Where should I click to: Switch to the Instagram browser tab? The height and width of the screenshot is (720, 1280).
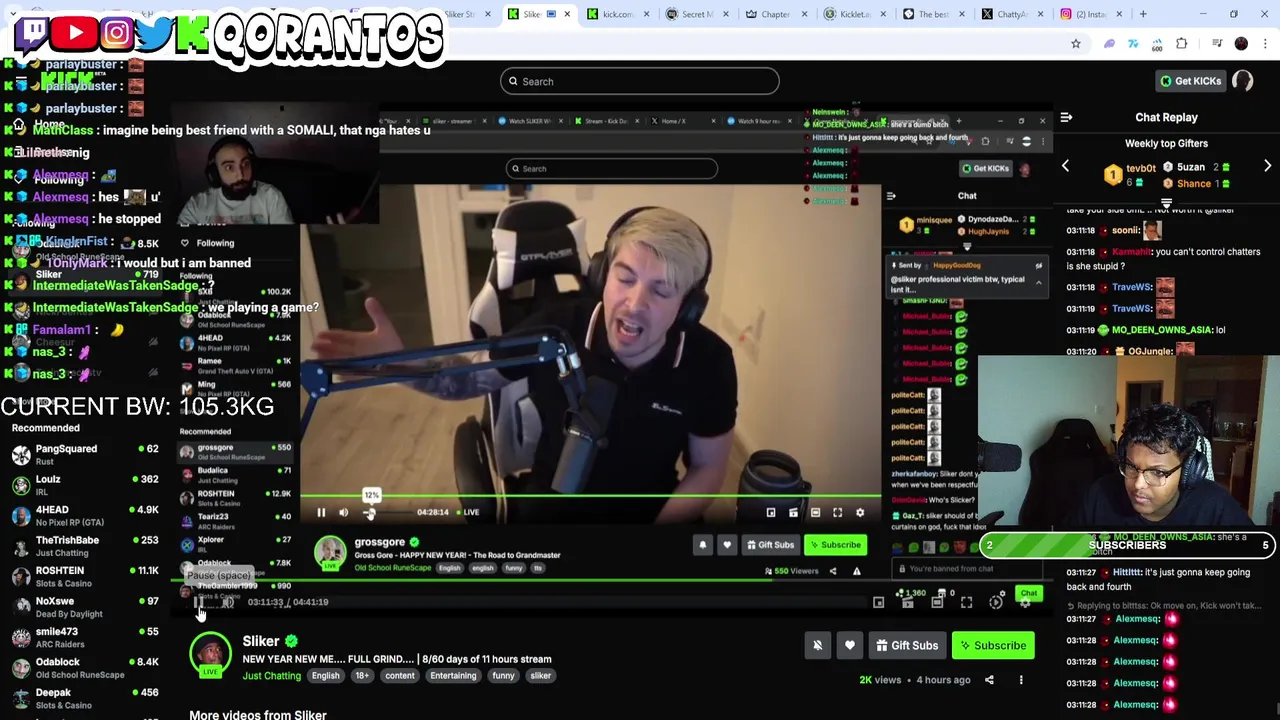point(1091,14)
